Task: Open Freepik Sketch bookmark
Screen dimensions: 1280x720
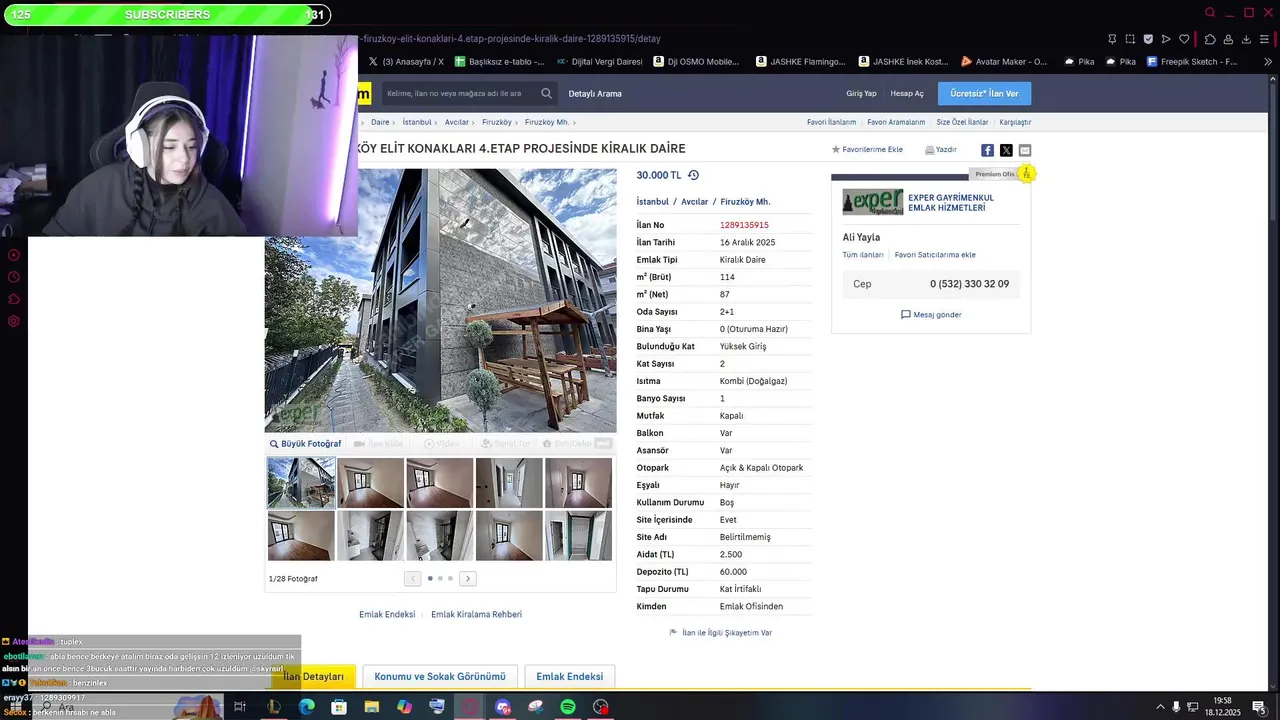Action: [x=1192, y=61]
